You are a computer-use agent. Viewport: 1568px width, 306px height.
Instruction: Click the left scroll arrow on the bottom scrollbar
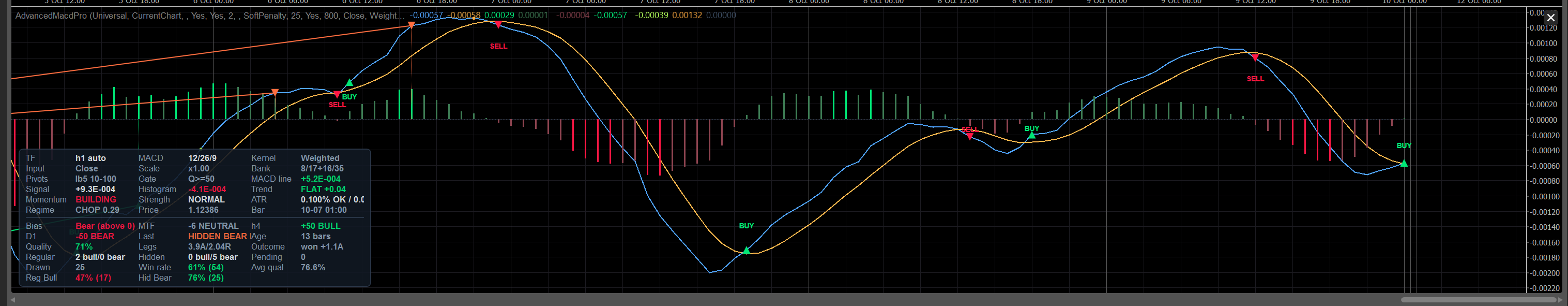pos(13,300)
